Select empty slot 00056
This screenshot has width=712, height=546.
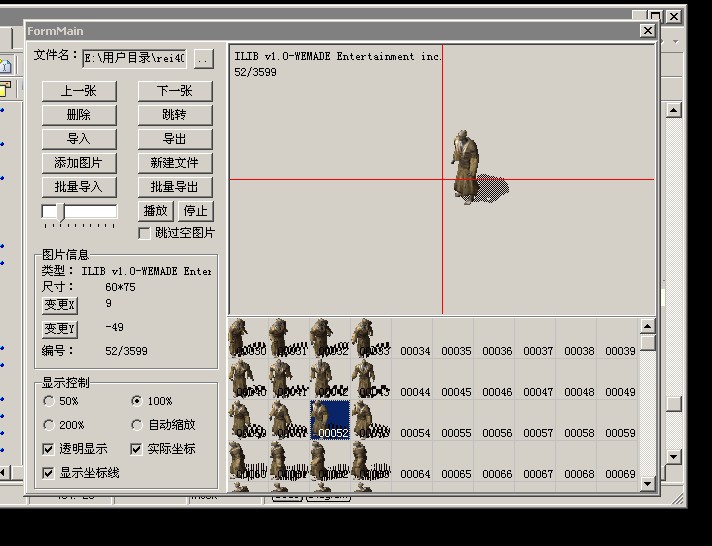click(494, 420)
